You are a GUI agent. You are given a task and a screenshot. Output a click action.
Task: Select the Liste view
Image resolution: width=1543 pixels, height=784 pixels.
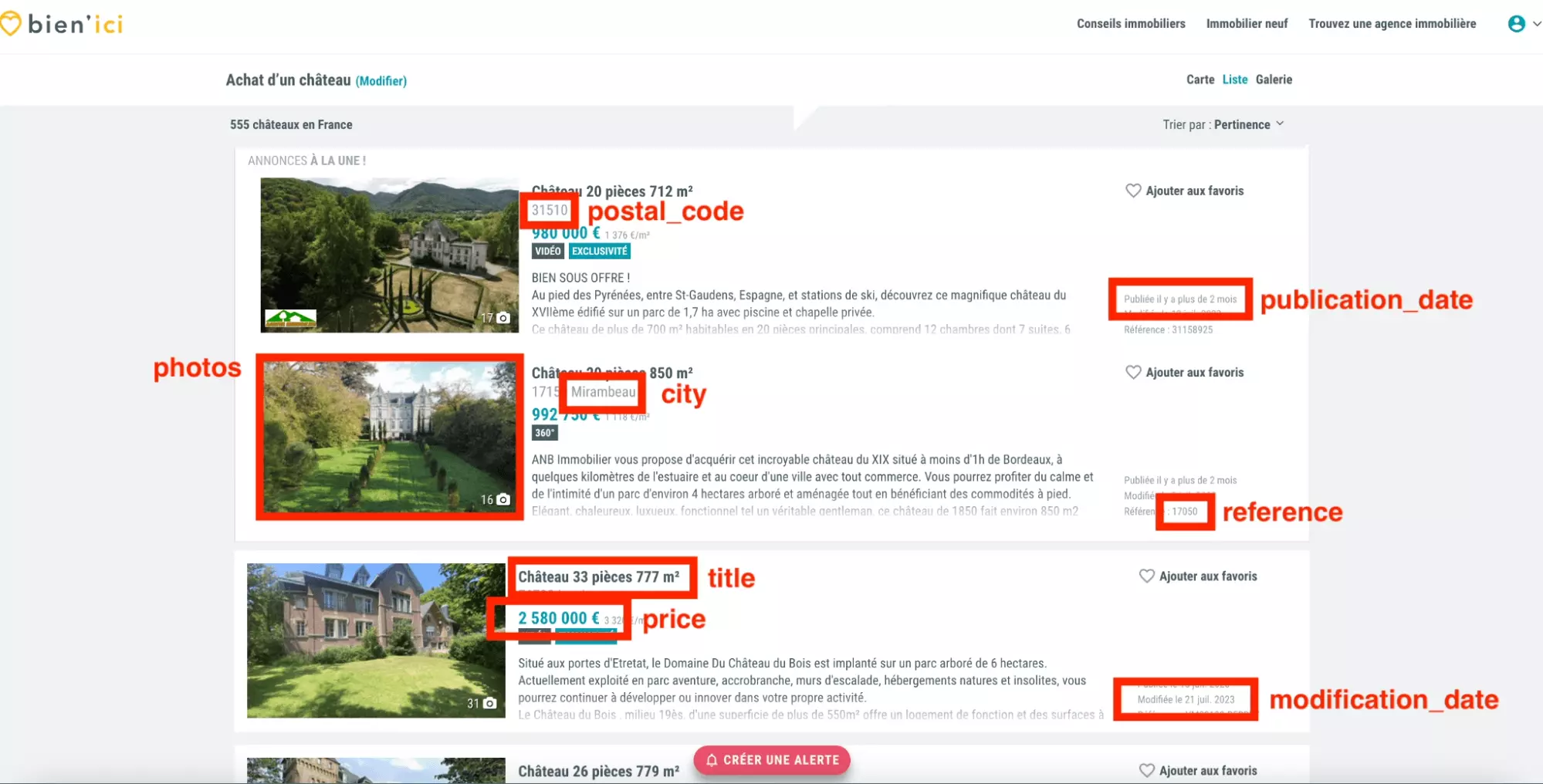pos(1234,79)
